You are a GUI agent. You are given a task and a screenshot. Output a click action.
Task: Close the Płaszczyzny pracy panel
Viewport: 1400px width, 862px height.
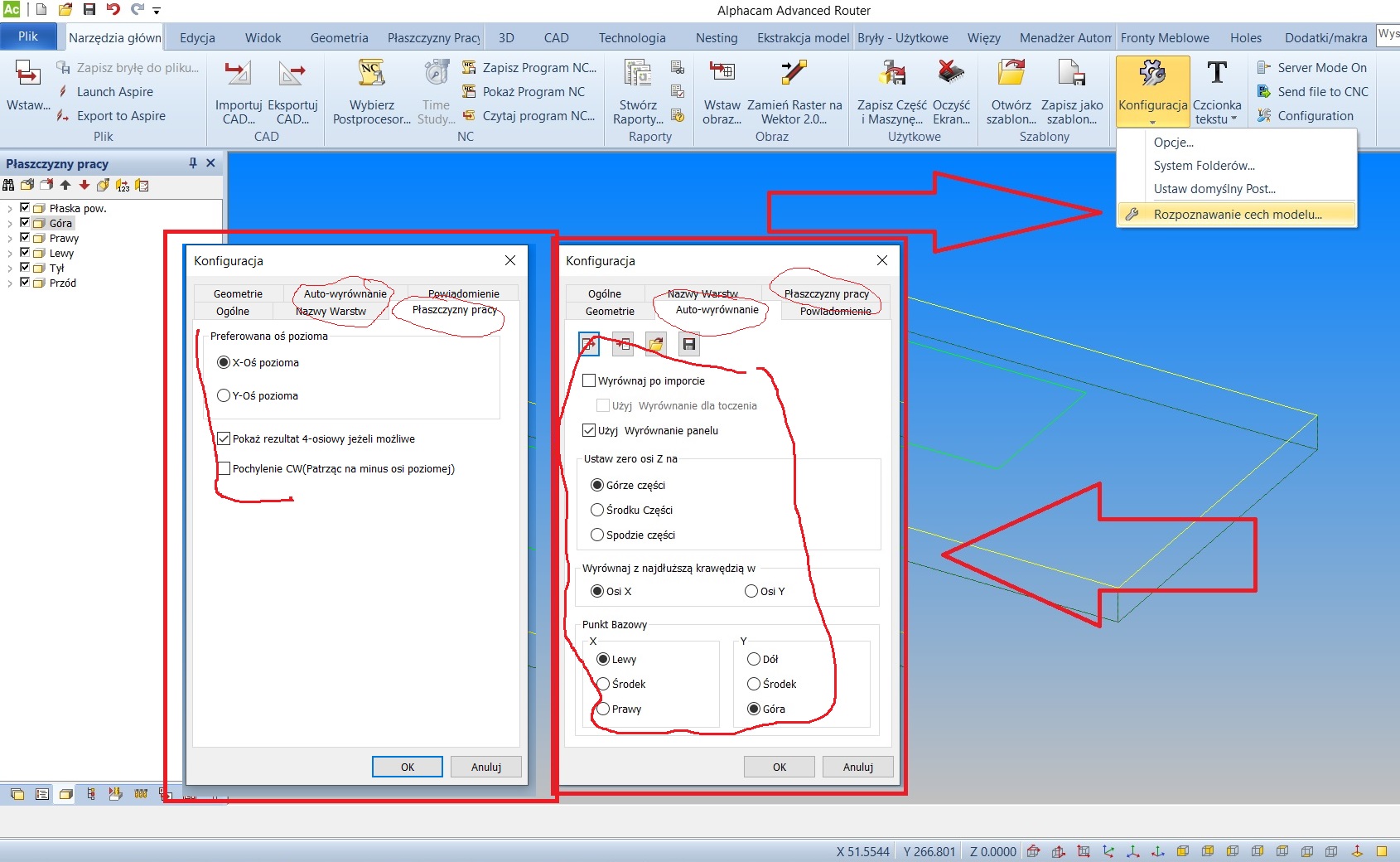point(210,163)
